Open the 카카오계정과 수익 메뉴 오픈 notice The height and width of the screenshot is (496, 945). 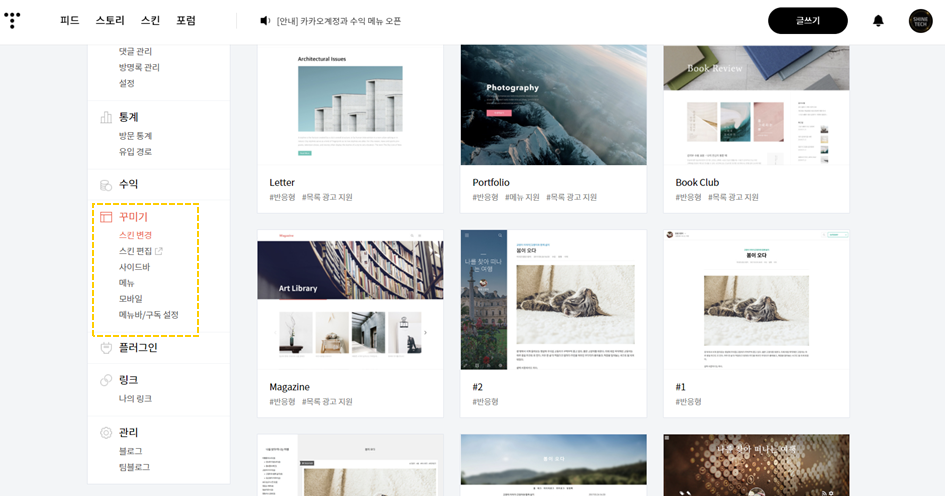pos(339,21)
